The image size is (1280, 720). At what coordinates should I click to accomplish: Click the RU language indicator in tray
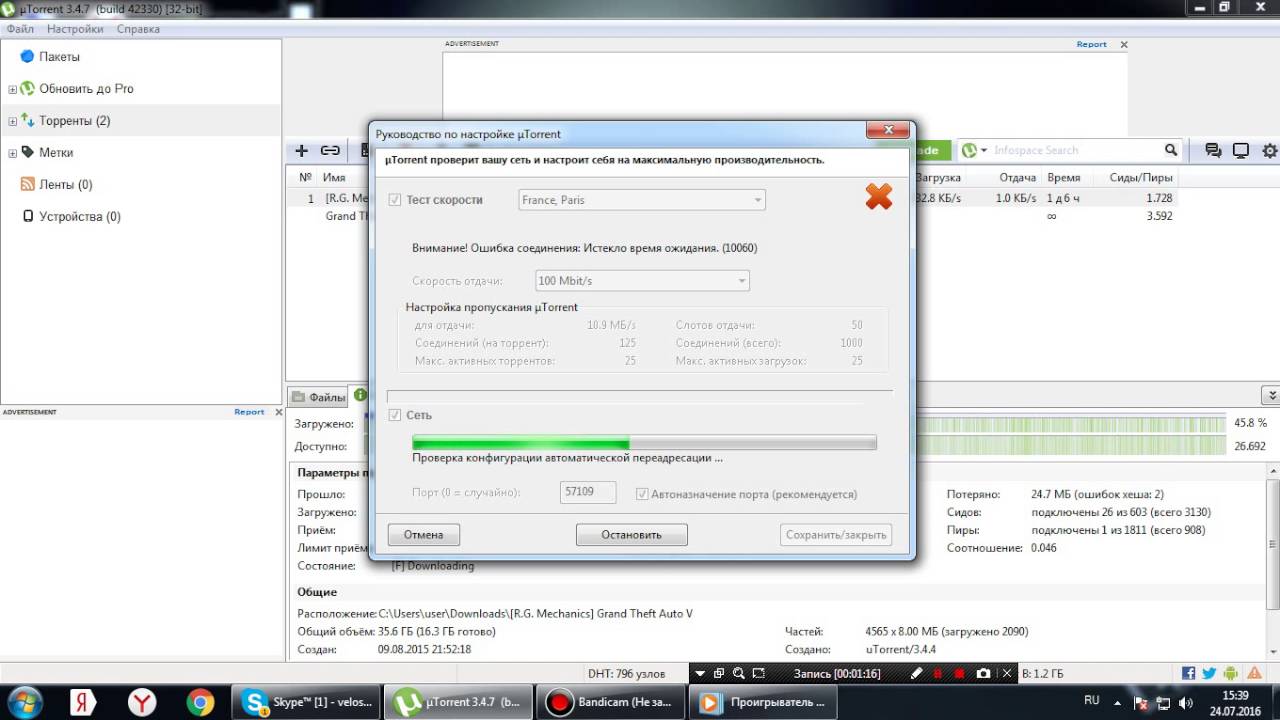(x=1092, y=701)
